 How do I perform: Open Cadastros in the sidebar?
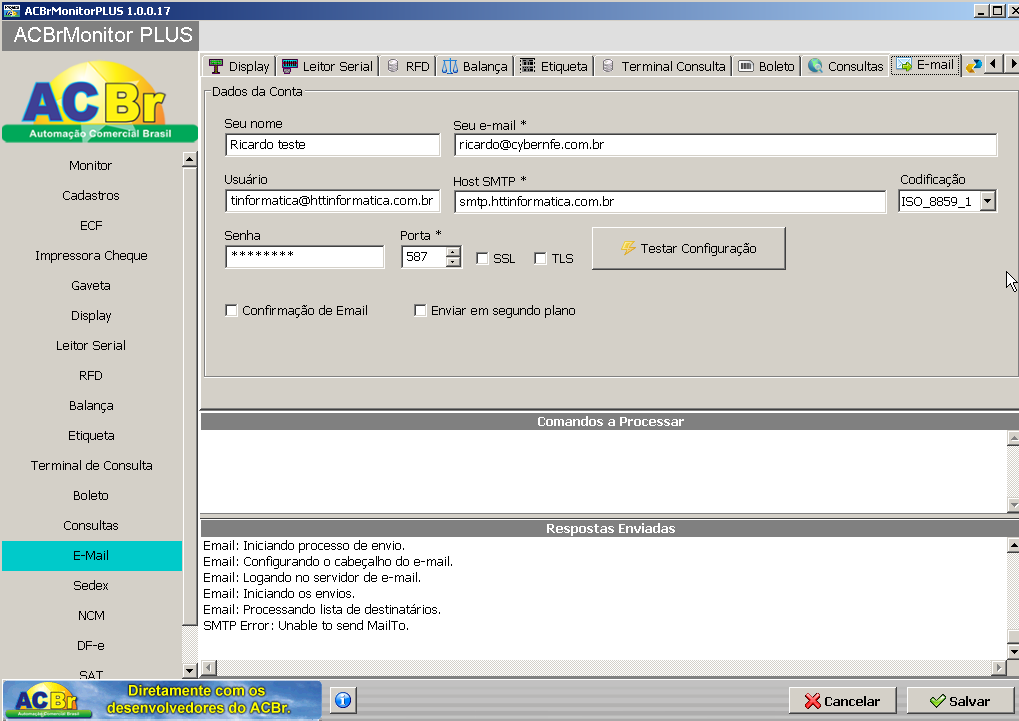91,196
